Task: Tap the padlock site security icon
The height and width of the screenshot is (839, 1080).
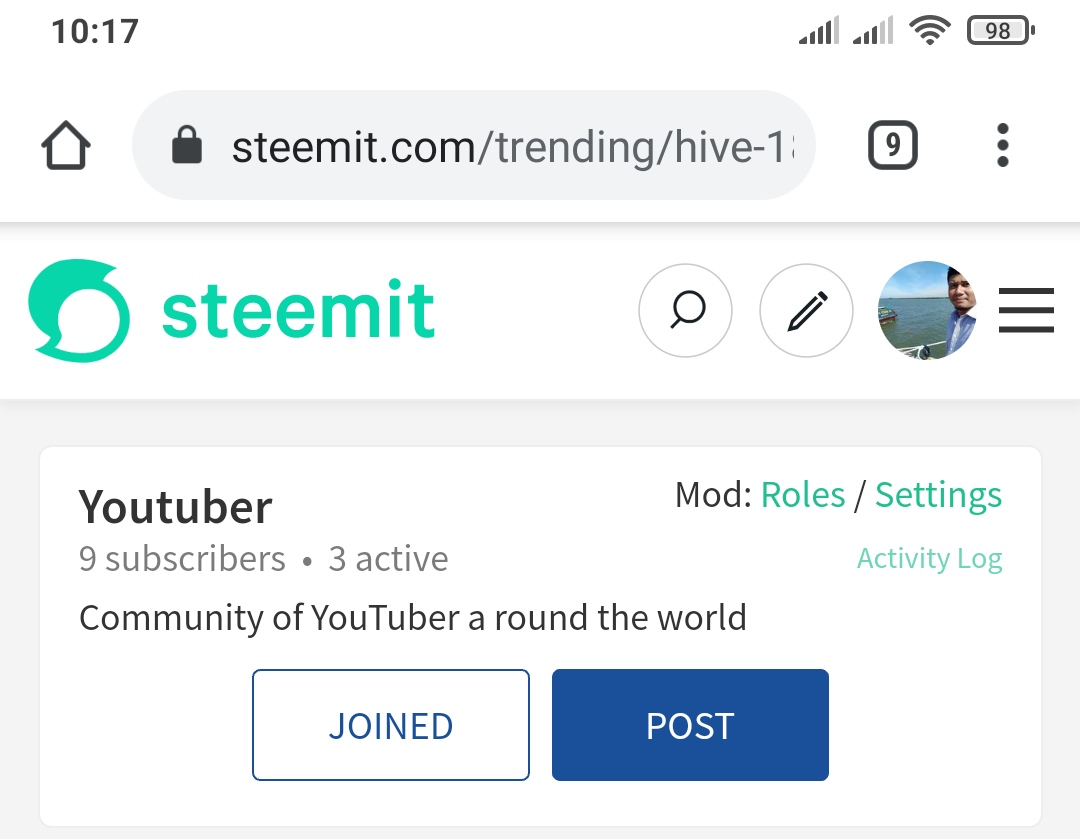Action: point(187,145)
